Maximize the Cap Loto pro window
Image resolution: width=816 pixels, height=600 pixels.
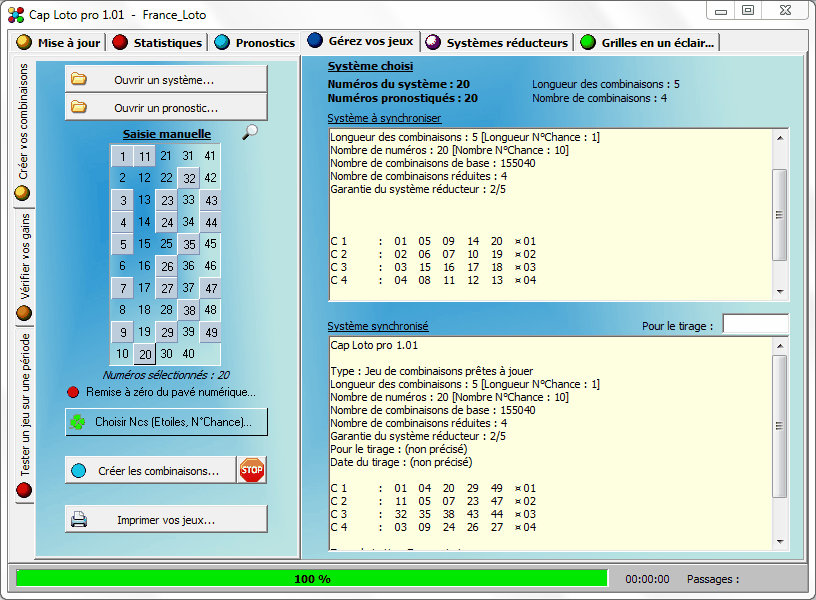point(748,10)
